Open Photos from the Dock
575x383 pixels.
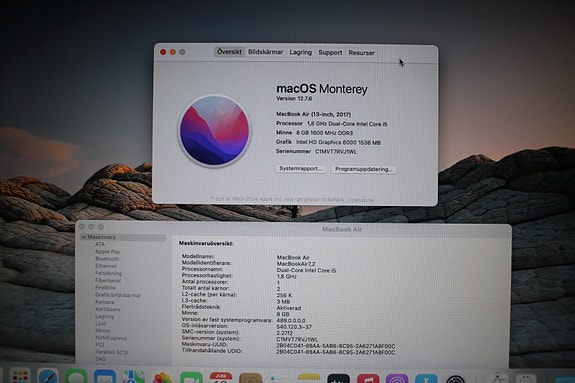point(162,377)
